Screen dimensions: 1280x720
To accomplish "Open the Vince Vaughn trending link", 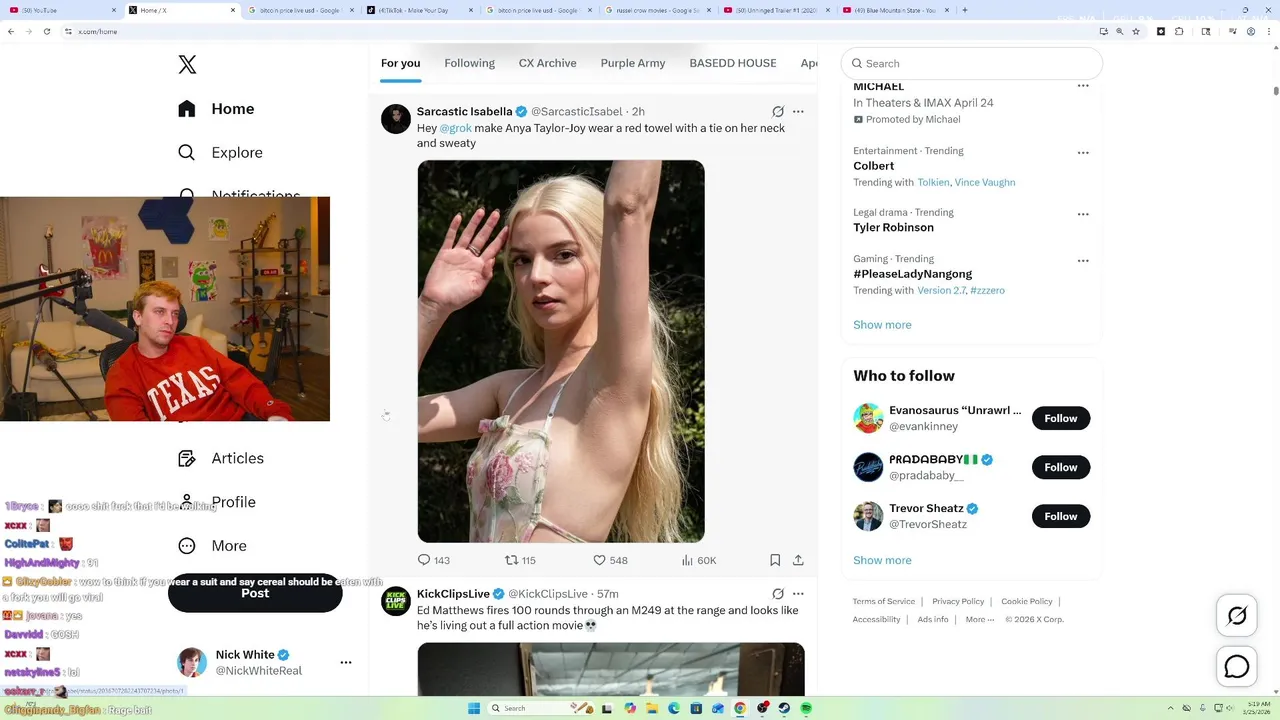I will [985, 182].
